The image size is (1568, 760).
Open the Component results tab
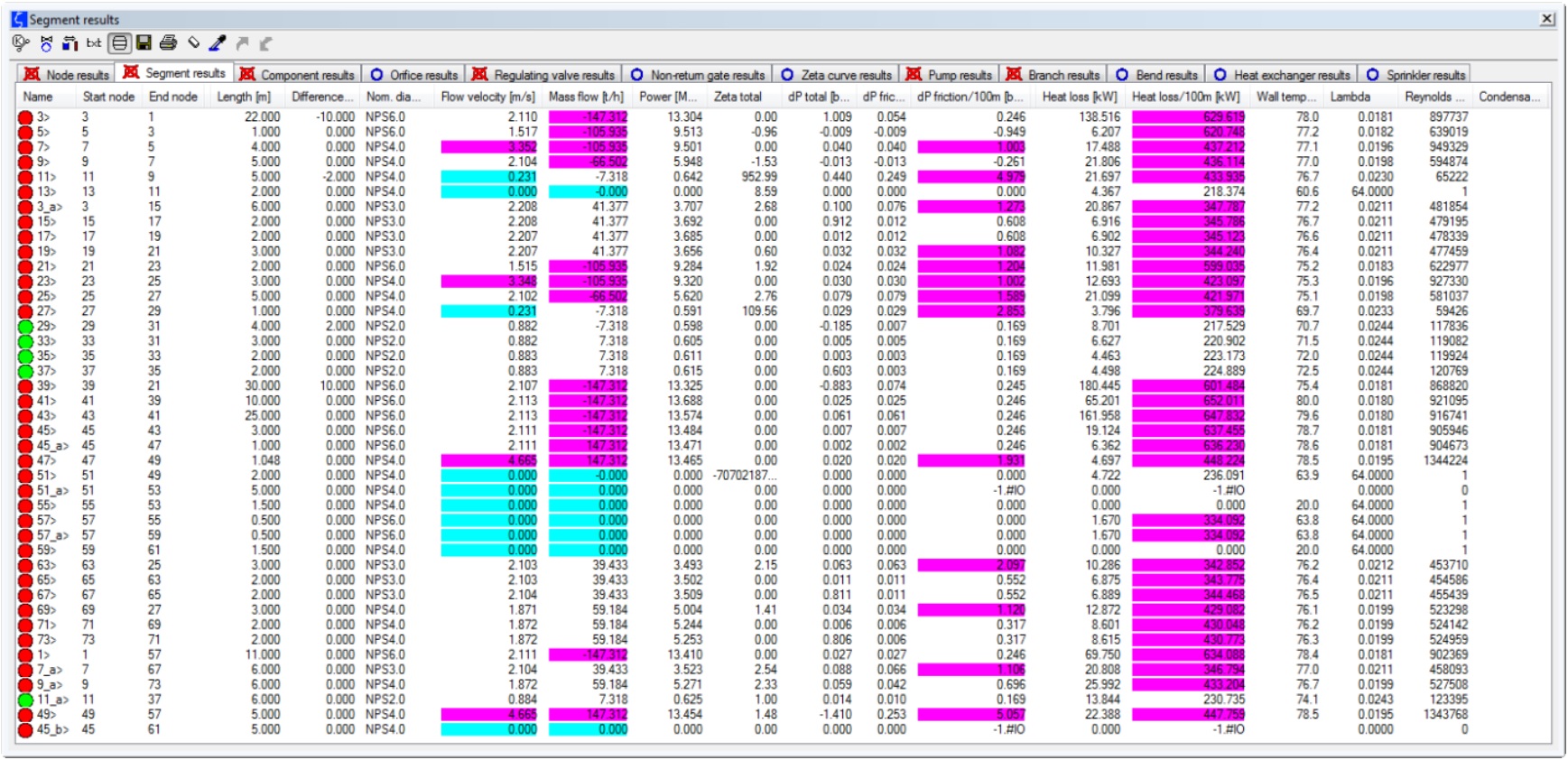tap(298, 75)
